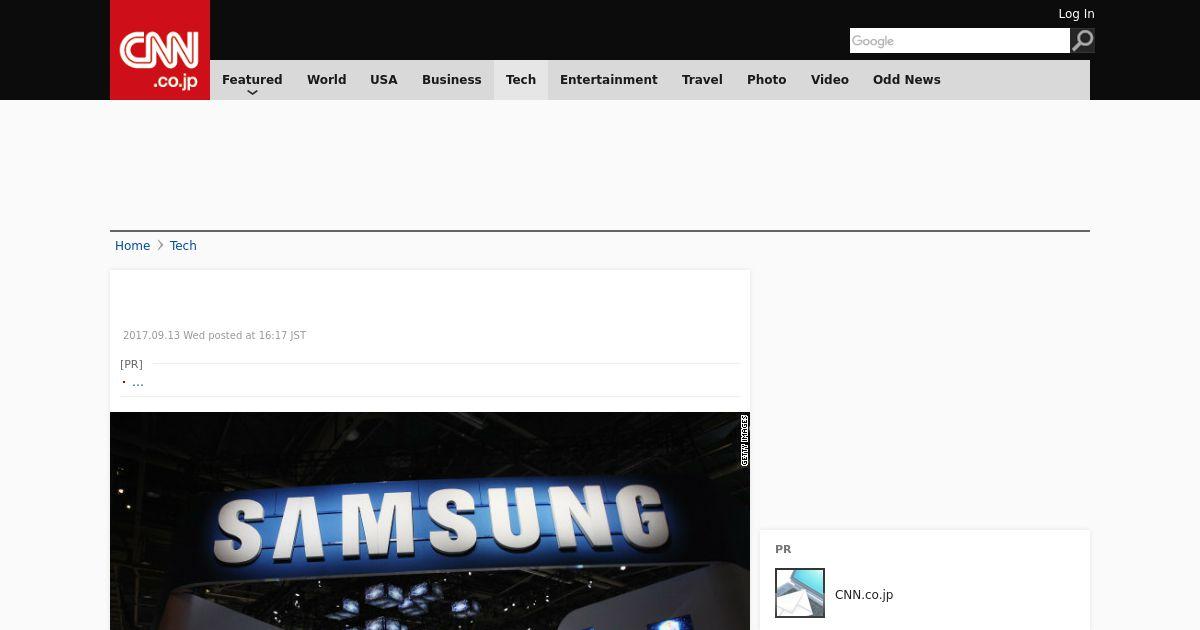Open the Travel section
This screenshot has width=1200, height=630.
point(702,80)
